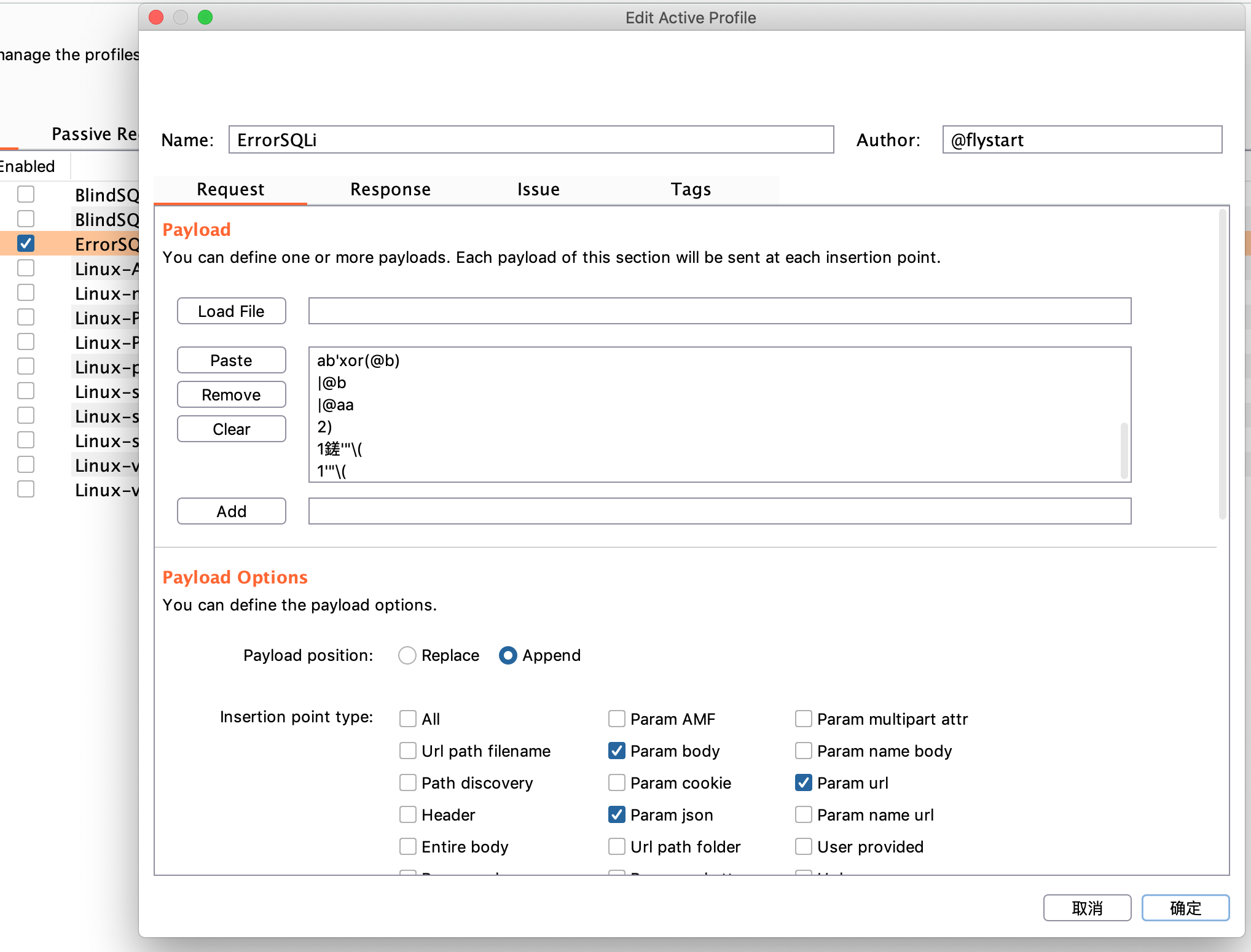Viewport: 1251px width, 952px height.
Task: Enable the Param cookie insertion point
Action: coord(617,782)
